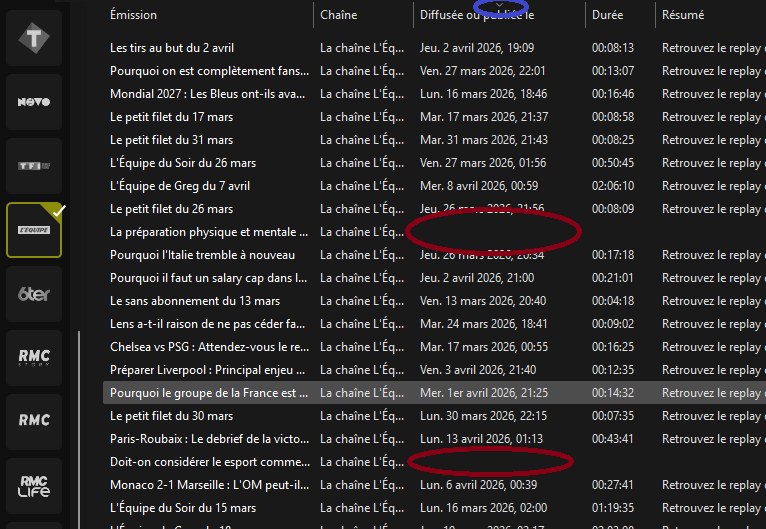Image resolution: width=766 pixels, height=529 pixels.
Task: Select Le sans abonnement du 13 mars
Action: [195, 301]
